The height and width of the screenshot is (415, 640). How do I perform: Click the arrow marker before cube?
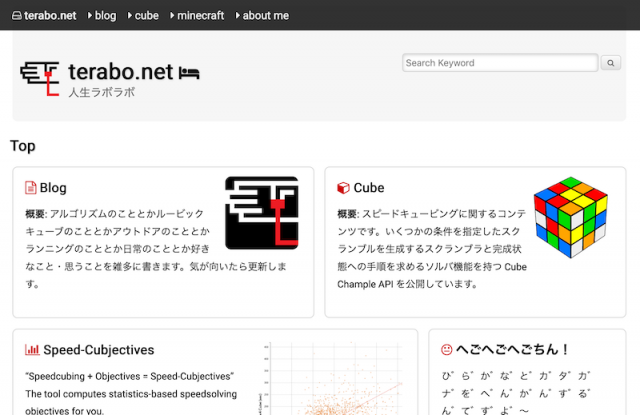130,16
